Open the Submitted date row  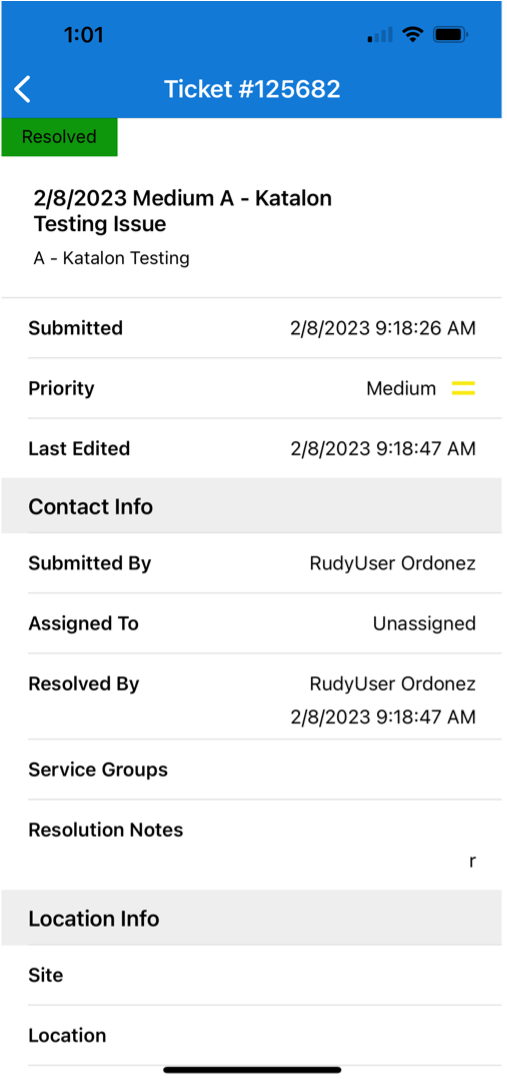click(252, 328)
